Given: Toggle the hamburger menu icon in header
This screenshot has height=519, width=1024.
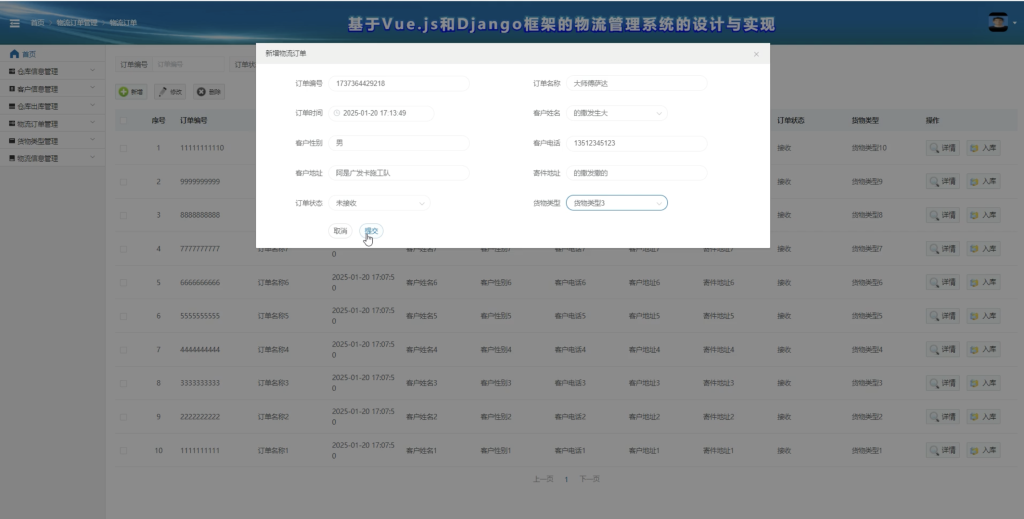Looking at the screenshot, I should coord(14,23).
